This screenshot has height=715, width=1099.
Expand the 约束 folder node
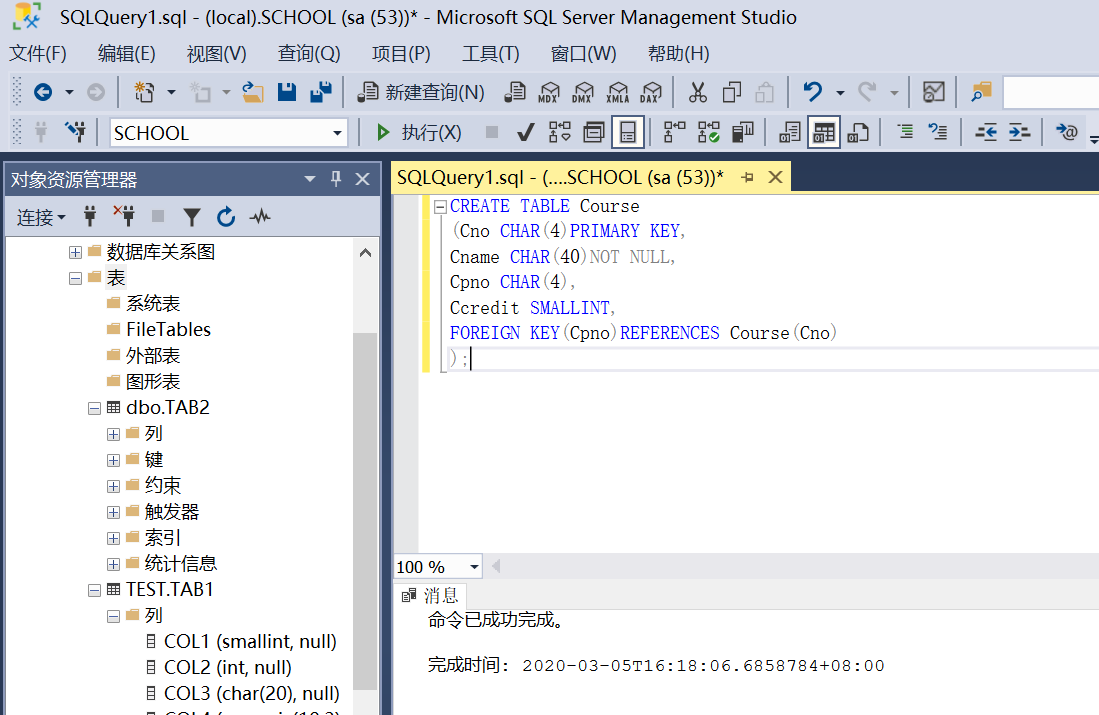coord(113,486)
